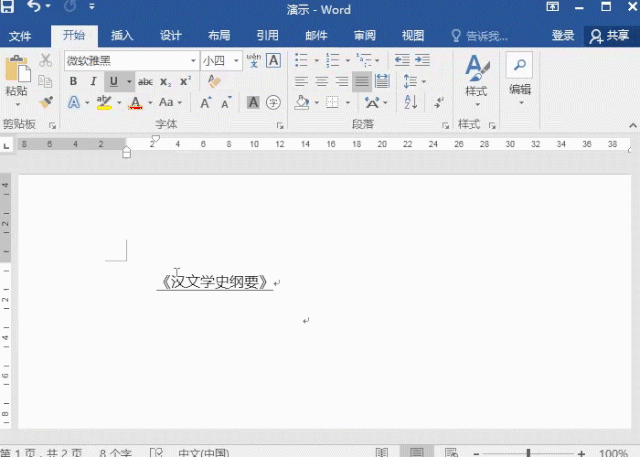This screenshot has width=640, height=457.
Task: Click the clear formatting eraser icon
Action: click(x=213, y=82)
